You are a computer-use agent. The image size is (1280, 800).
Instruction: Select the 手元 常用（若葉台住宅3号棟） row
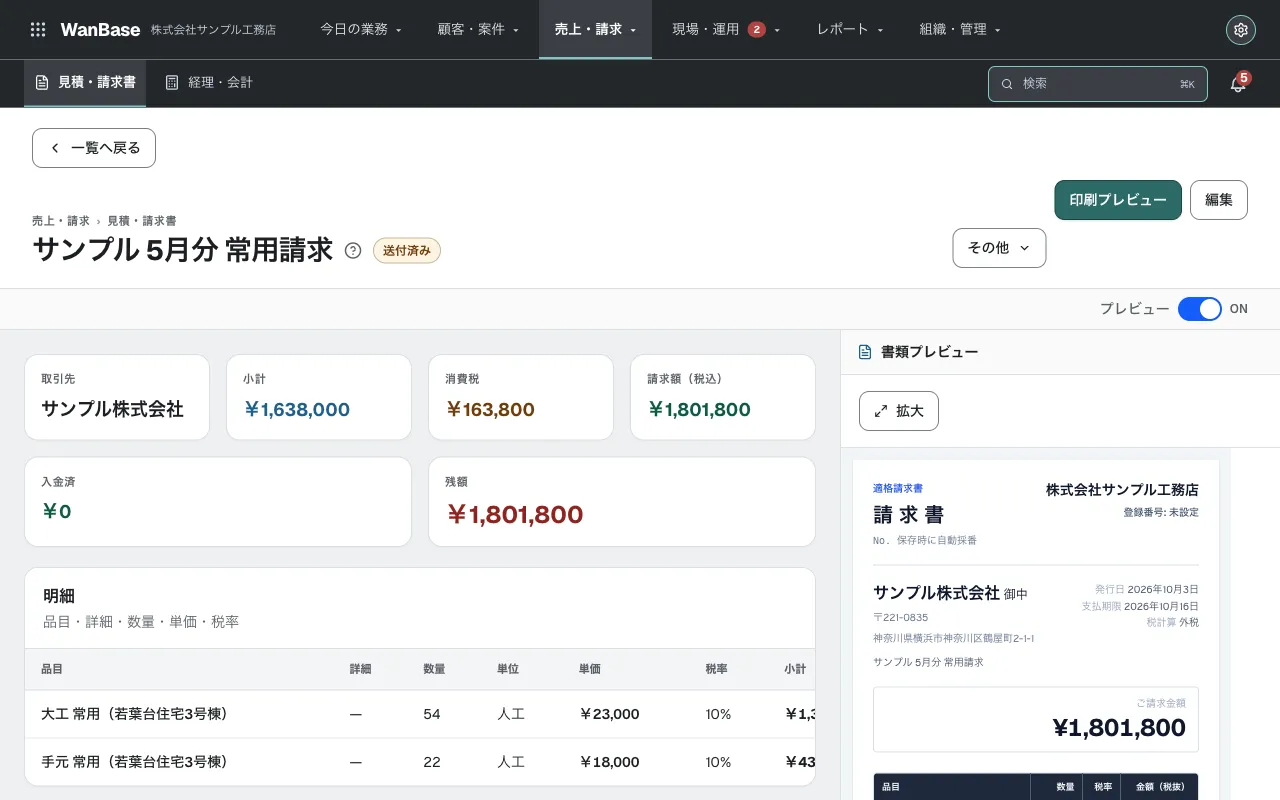point(420,762)
